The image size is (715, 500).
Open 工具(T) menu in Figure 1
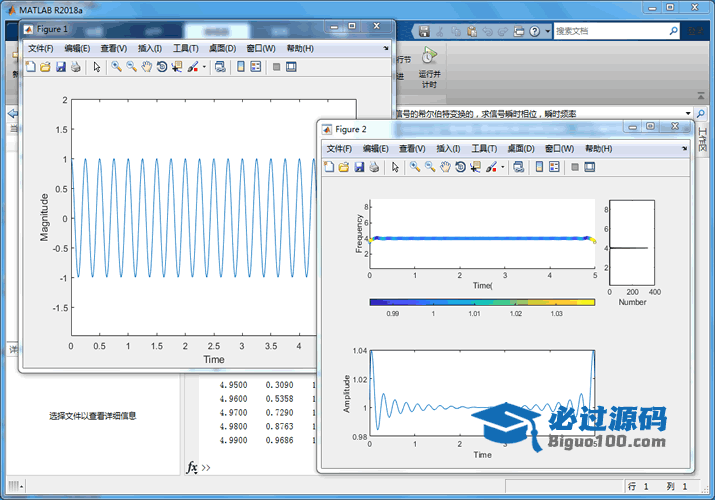pyautogui.click(x=186, y=48)
